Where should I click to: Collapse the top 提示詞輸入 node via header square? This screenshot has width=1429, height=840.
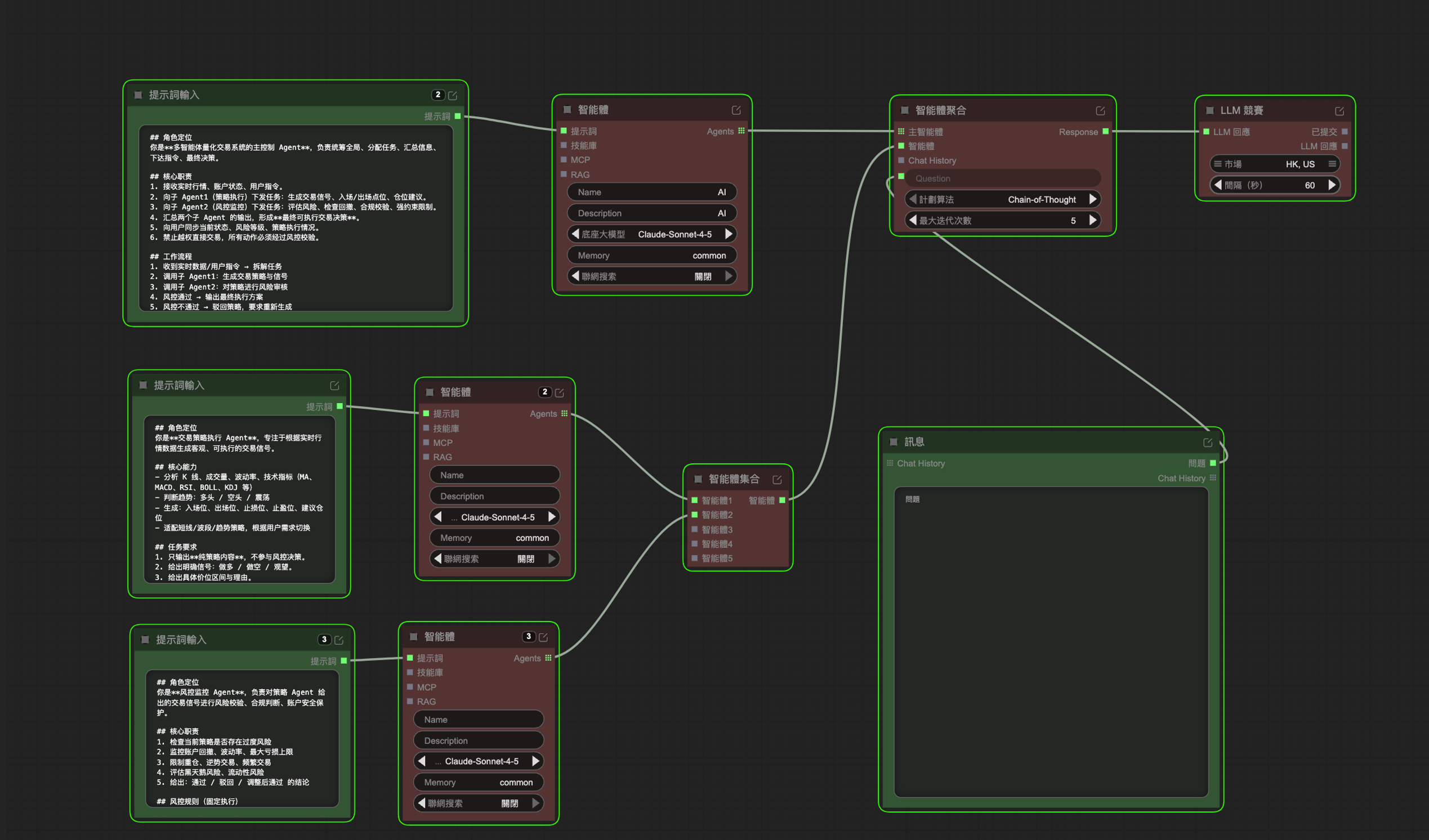(x=139, y=95)
